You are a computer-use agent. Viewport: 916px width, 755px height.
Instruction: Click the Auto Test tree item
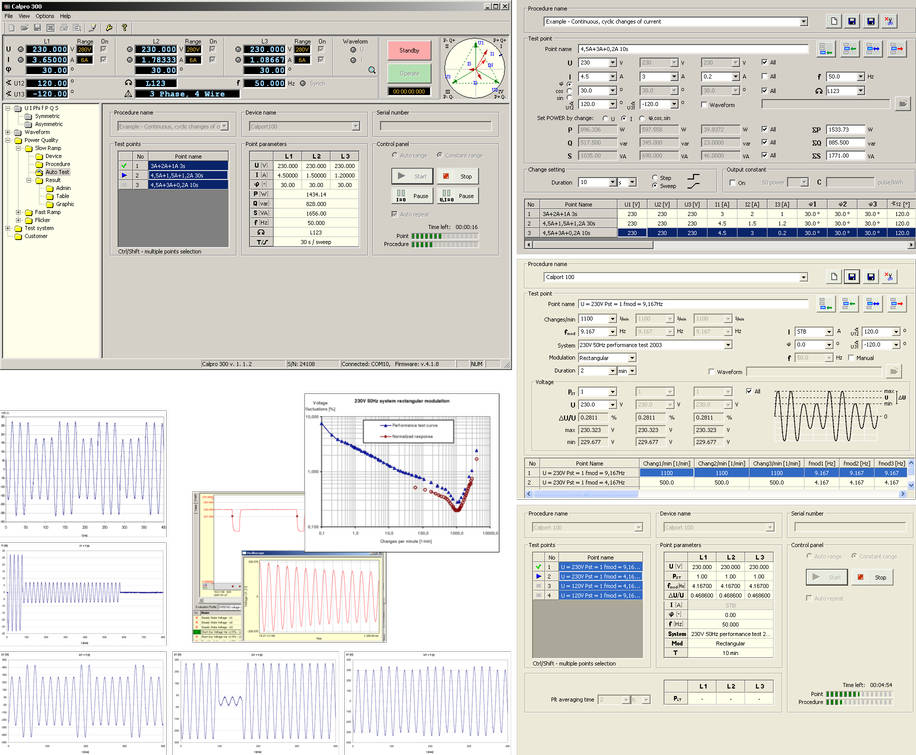(57, 172)
